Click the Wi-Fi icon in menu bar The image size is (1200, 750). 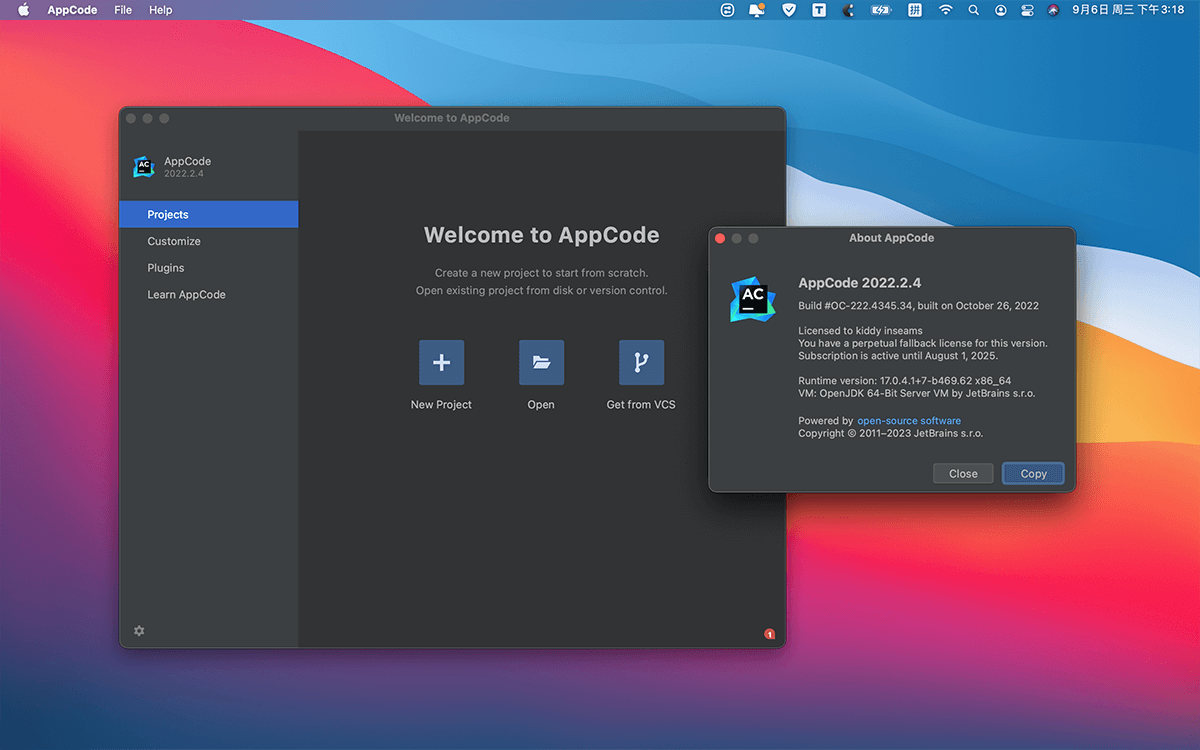point(945,10)
